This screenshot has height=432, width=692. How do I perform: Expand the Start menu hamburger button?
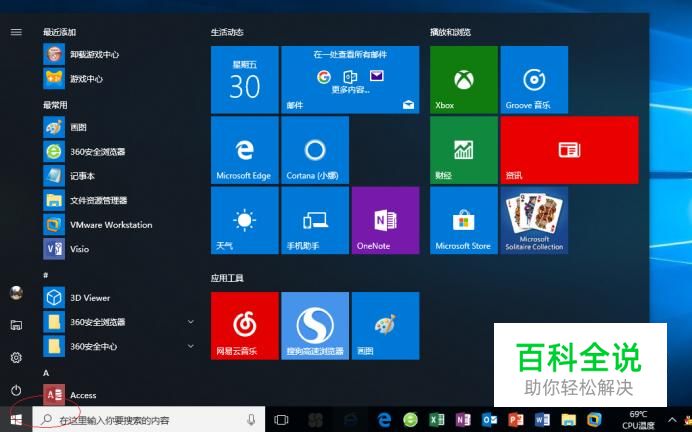coord(16,32)
